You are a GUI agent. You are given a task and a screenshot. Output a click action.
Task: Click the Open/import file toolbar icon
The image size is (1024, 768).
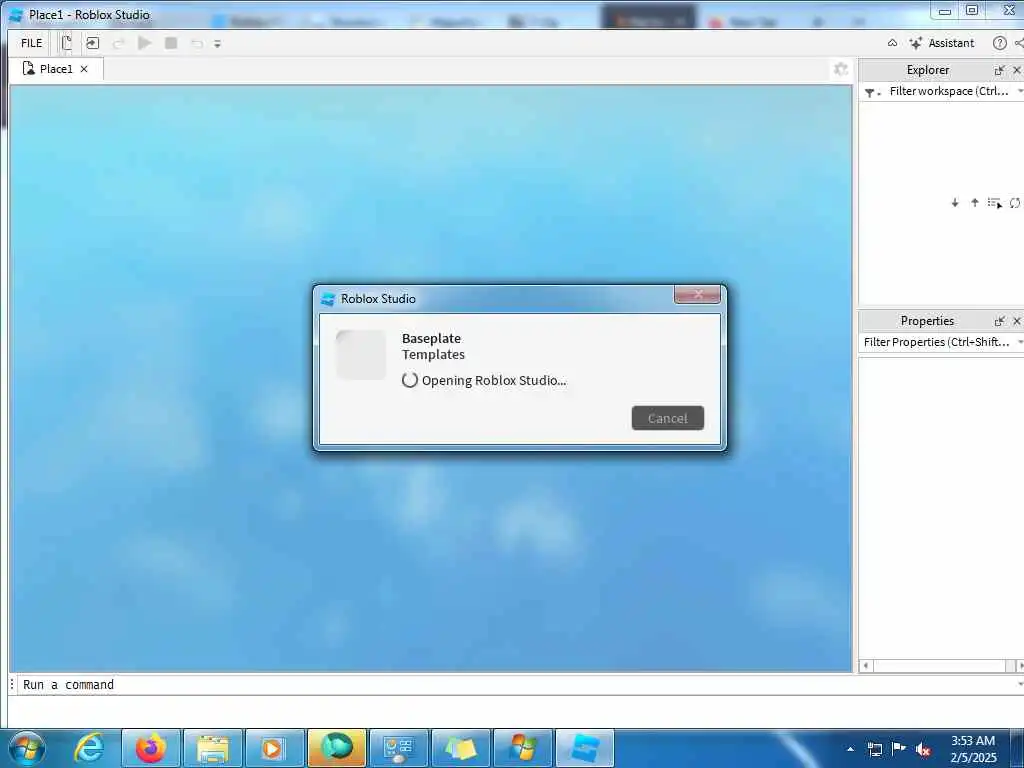[93, 43]
